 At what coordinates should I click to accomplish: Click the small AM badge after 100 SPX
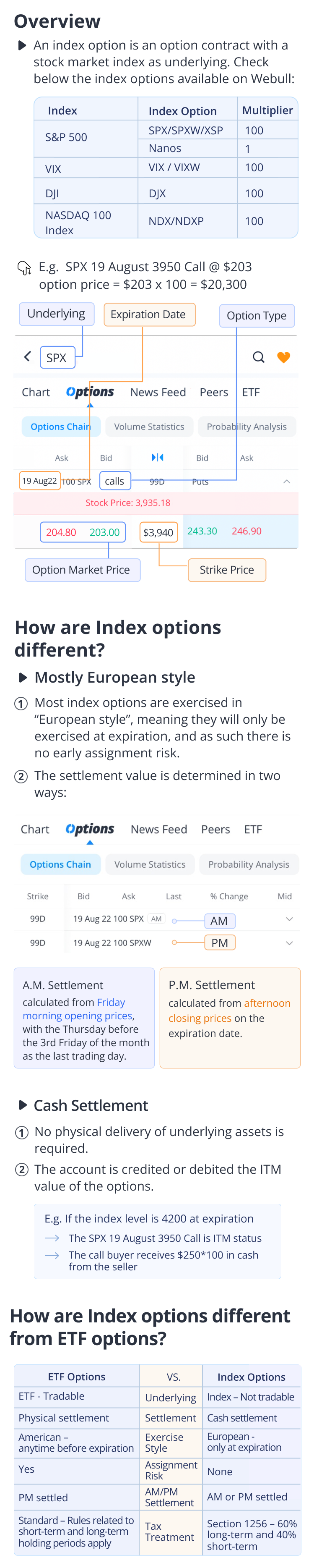(156, 919)
